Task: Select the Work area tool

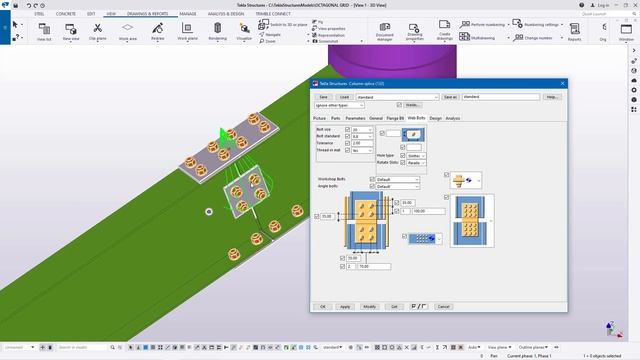Action: (x=127, y=32)
